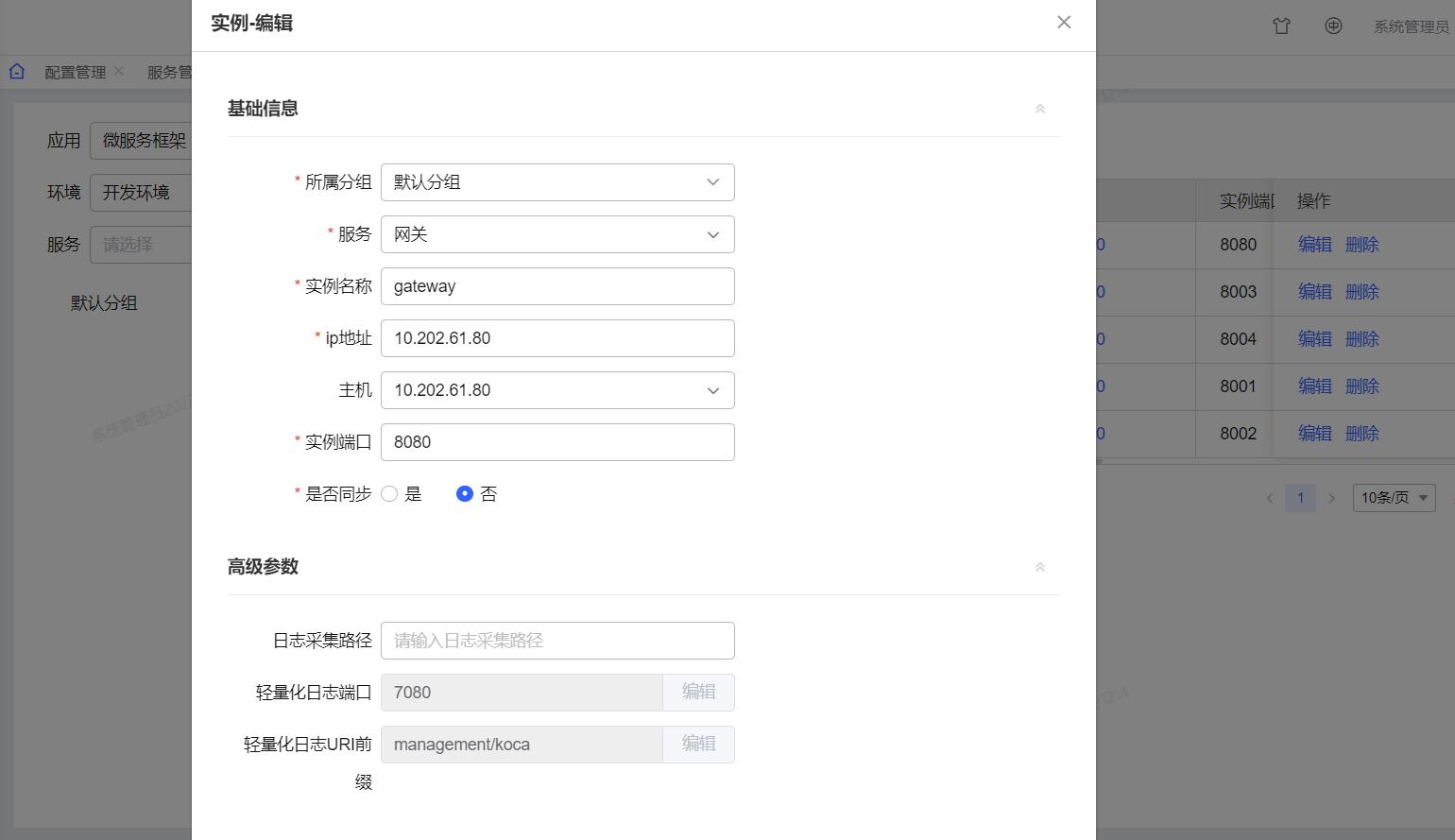Open the 应用 dropdown showing 微服务框架
Screen dimensions: 1455x840
coord(142,141)
